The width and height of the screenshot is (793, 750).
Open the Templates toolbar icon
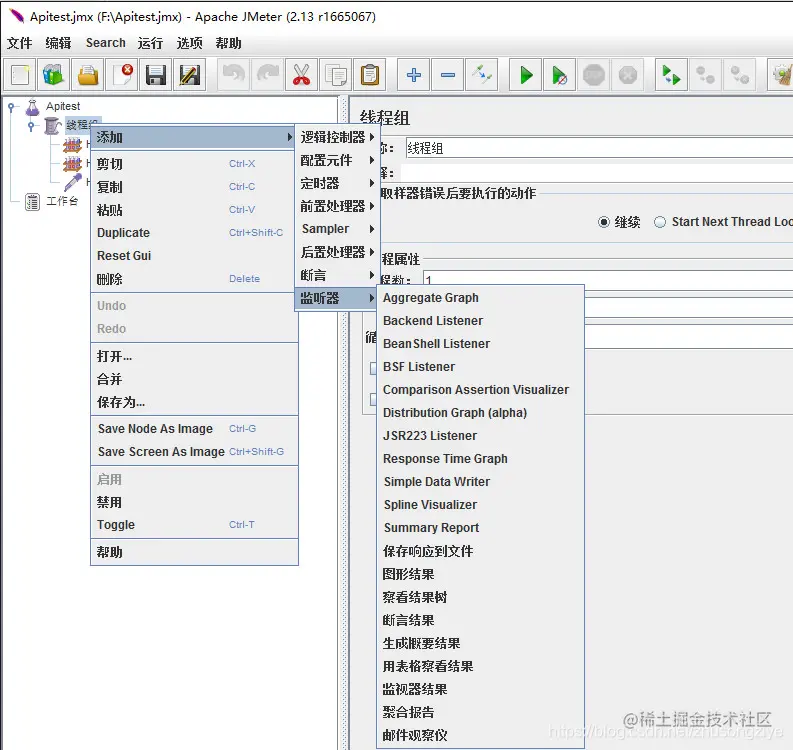pyautogui.click(x=54, y=75)
